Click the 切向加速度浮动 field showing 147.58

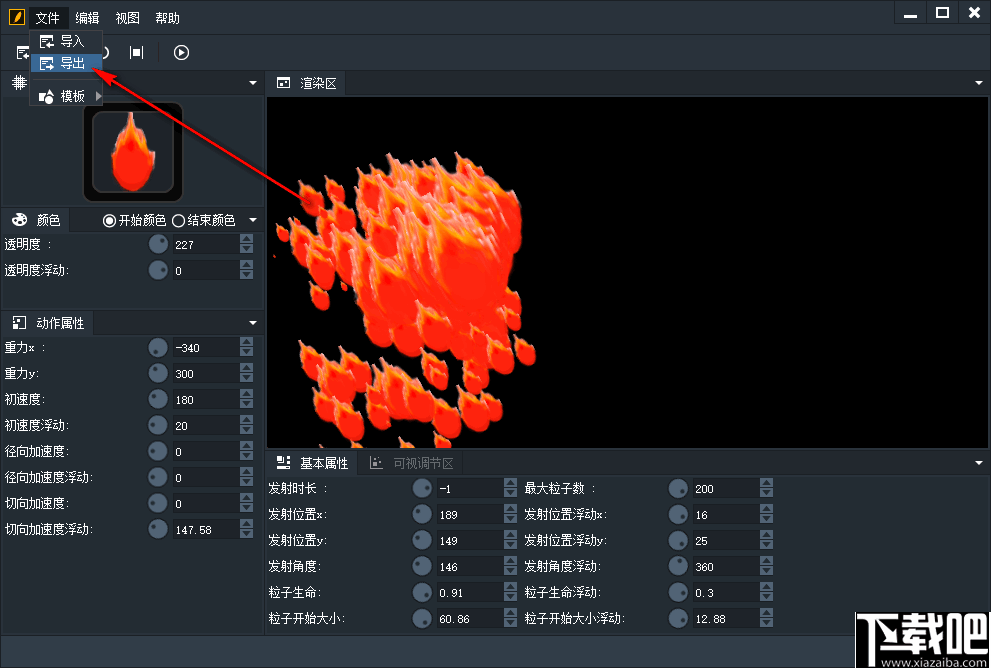click(206, 529)
